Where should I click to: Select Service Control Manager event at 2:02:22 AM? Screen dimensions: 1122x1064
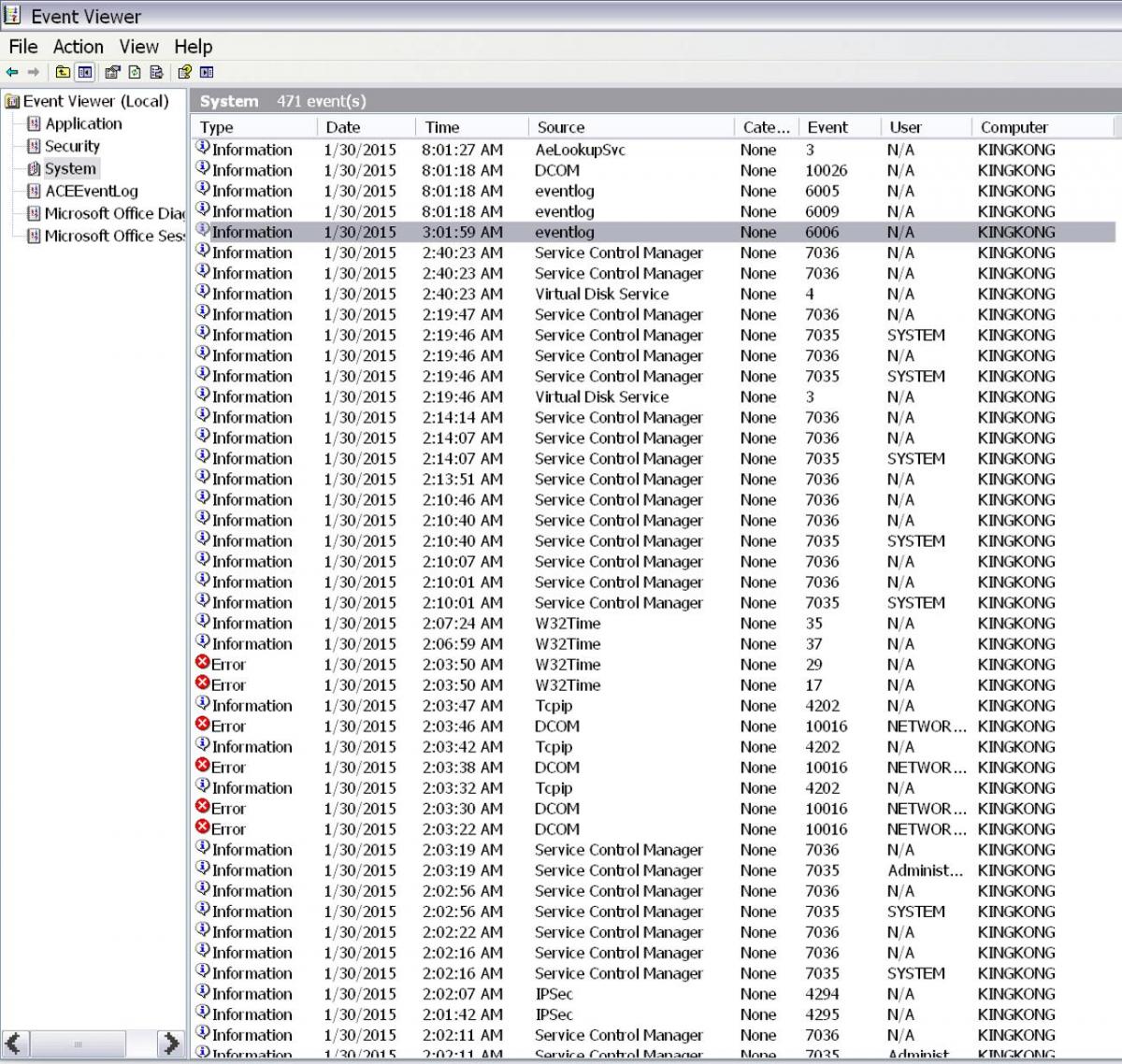pos(654,931)
